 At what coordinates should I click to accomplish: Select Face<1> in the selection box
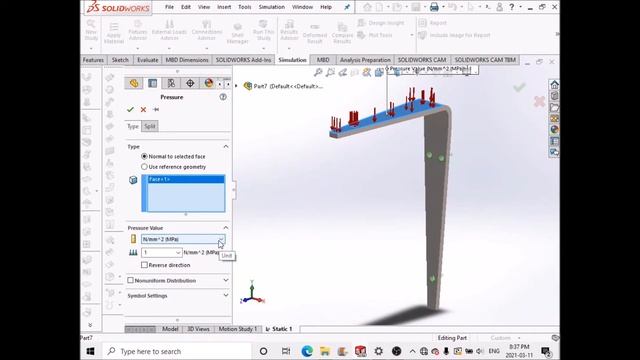(x=186, y=179)
